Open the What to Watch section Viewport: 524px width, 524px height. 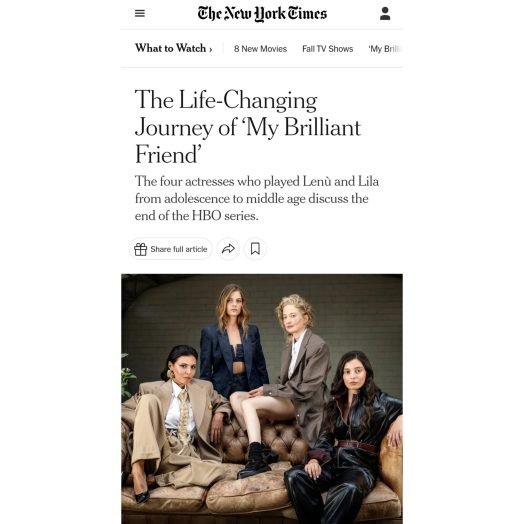point(170,48)
